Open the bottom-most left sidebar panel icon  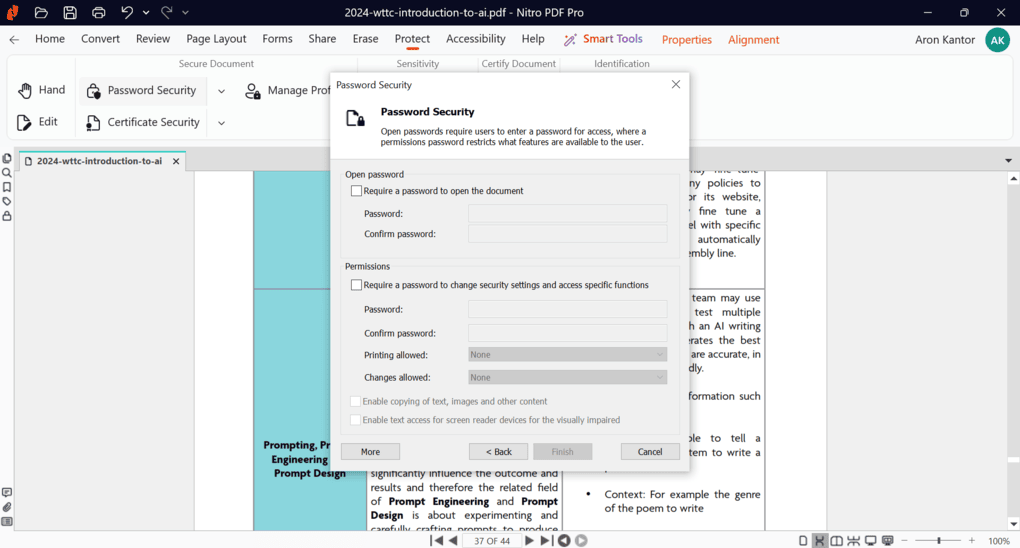pos(7,521)
